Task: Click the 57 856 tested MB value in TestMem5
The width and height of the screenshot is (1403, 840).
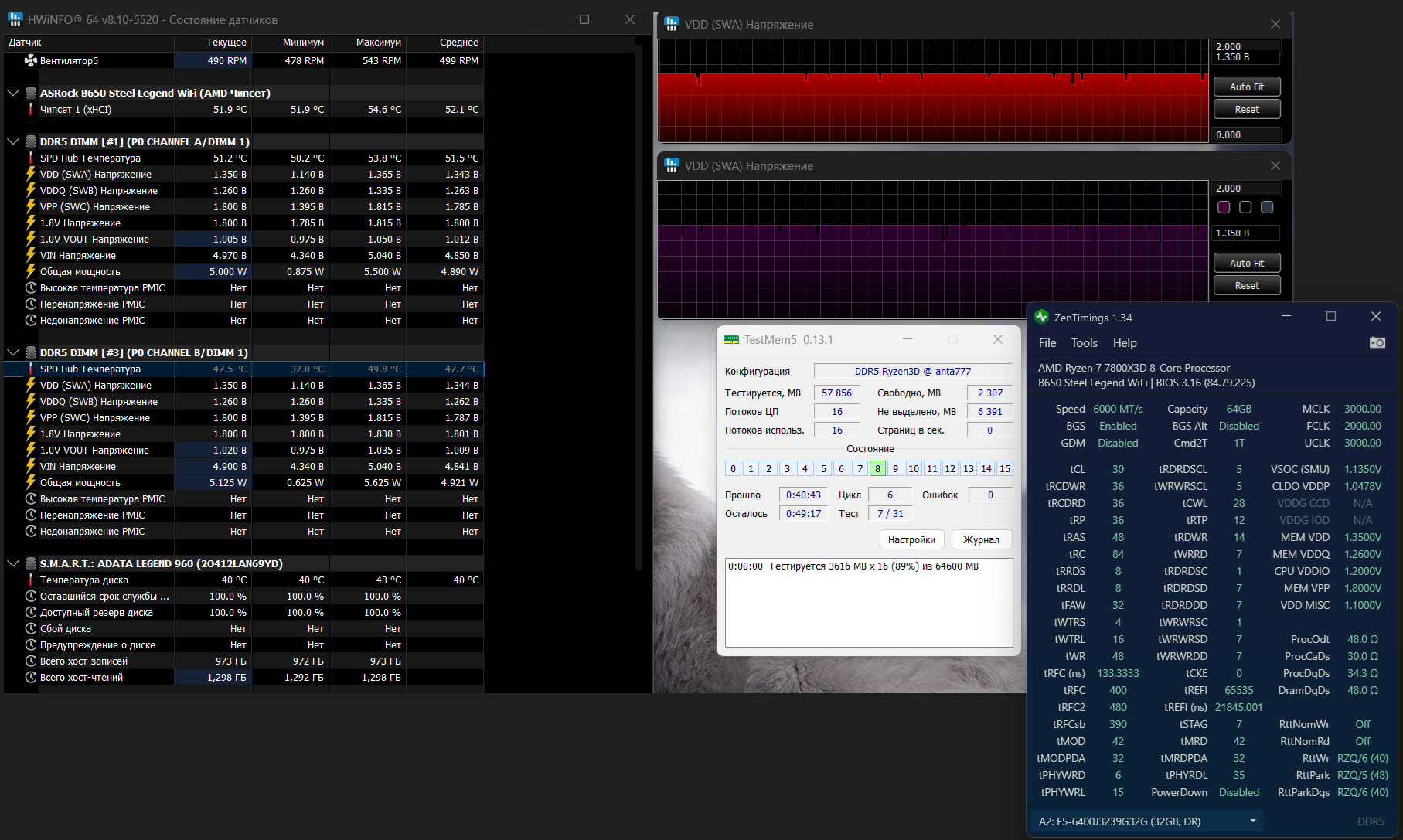Action: tap(836, 393)
